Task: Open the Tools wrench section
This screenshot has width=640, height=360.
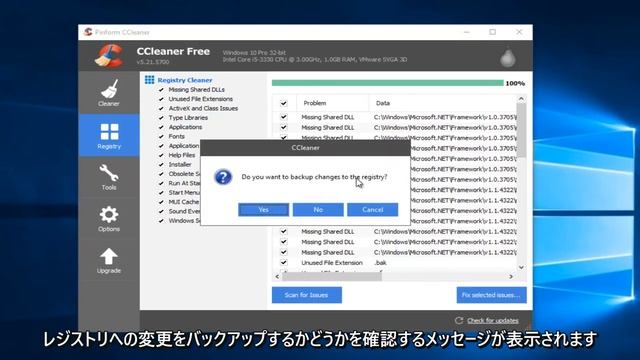Action: tap(109, 177)
